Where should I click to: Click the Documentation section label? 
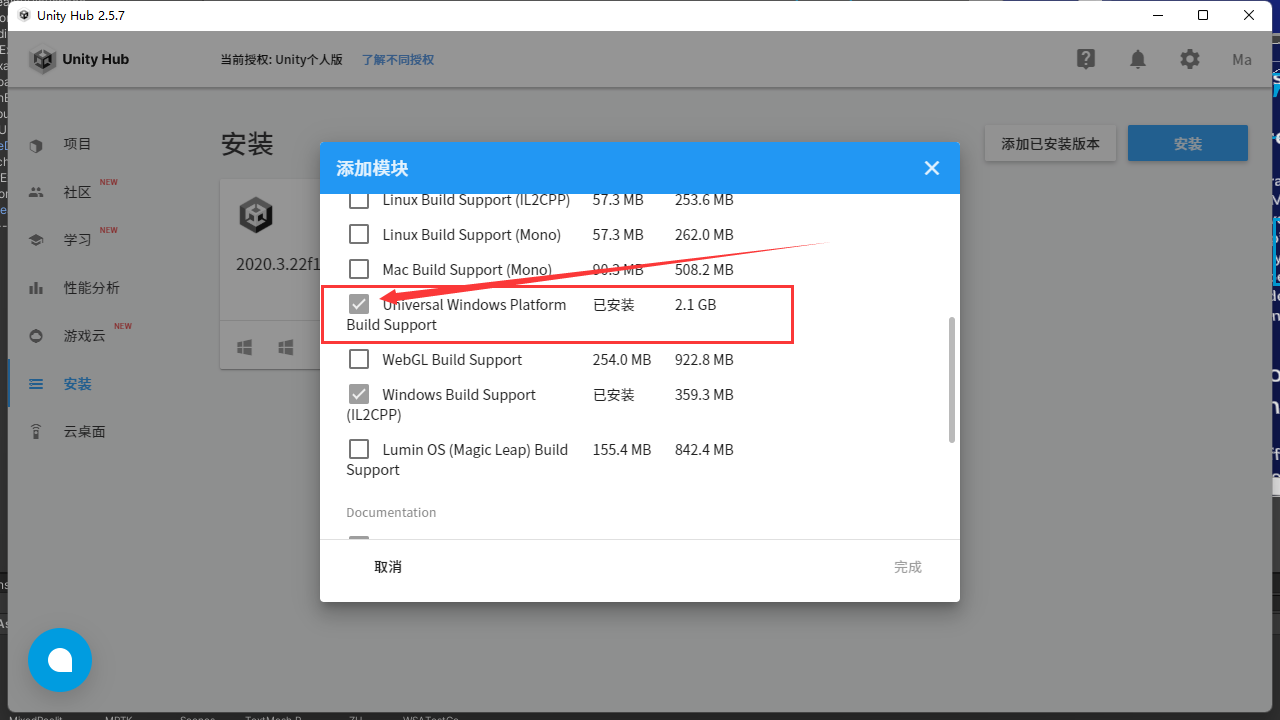click(x=391, y=512)
